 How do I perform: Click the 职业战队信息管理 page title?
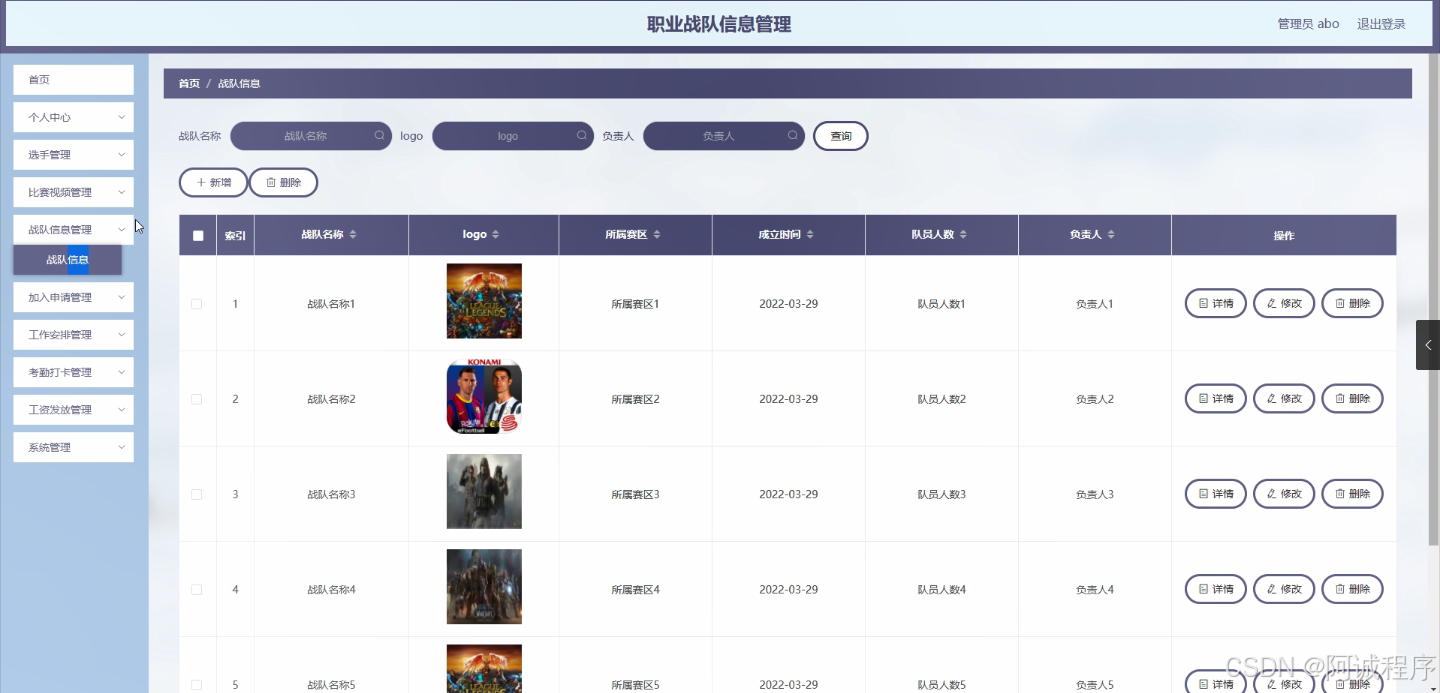point(719,24)
